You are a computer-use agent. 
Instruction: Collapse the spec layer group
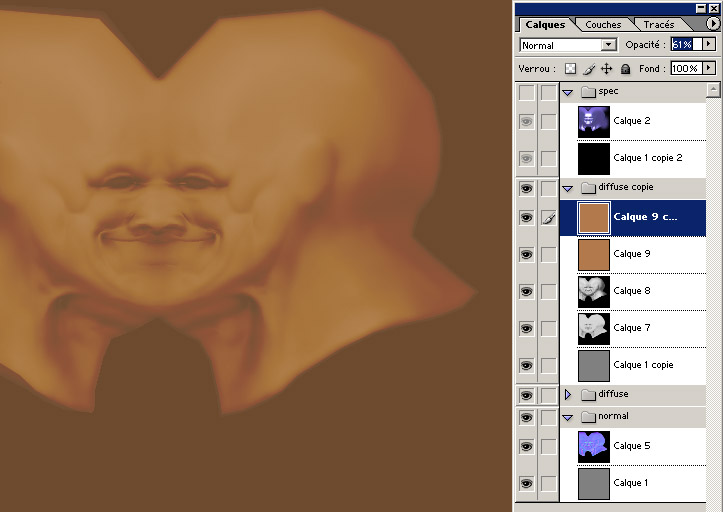[568, 93]
